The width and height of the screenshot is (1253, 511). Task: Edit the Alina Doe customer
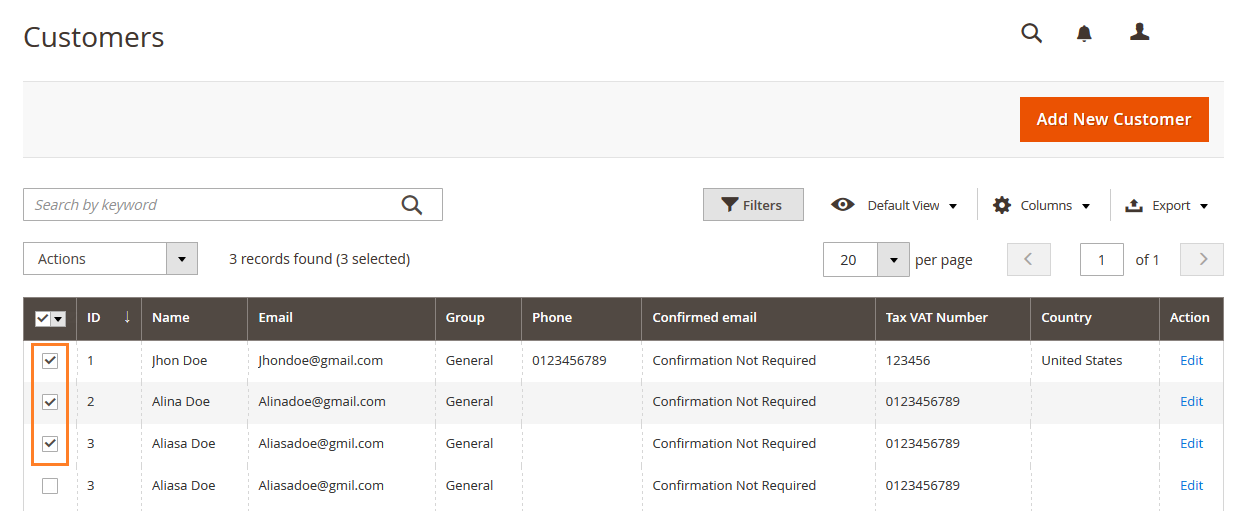point(1191,402)
